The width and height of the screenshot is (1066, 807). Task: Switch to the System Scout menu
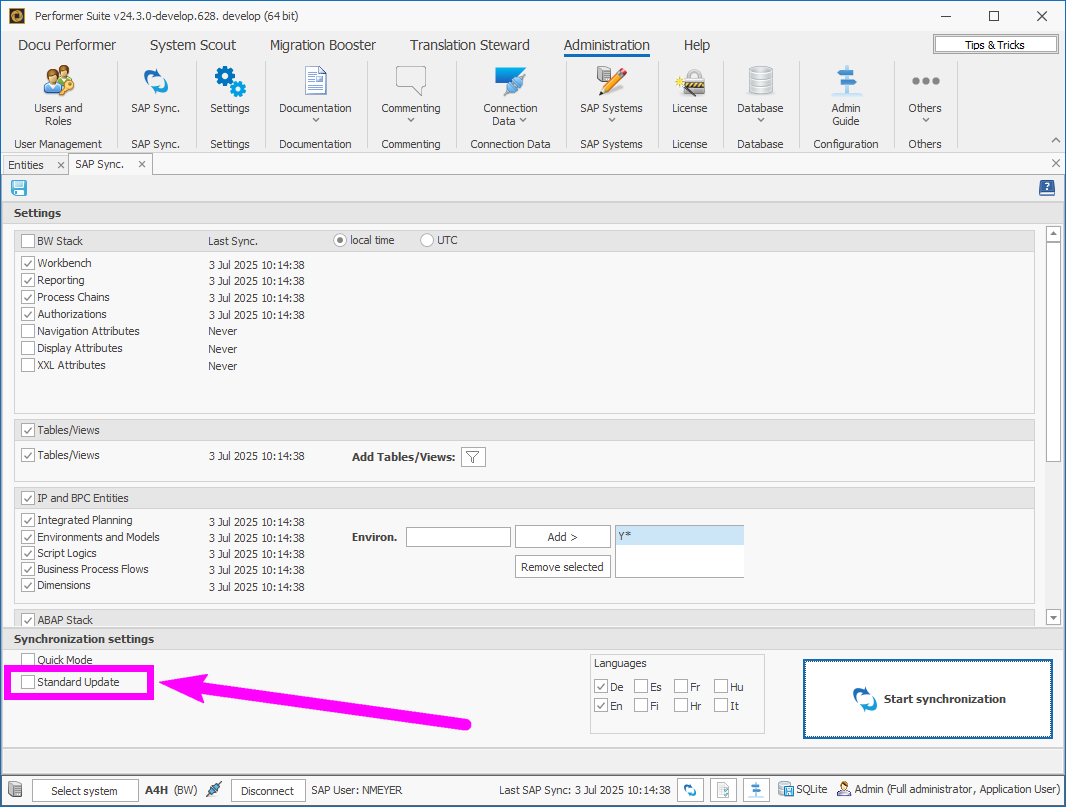point(193,45)
